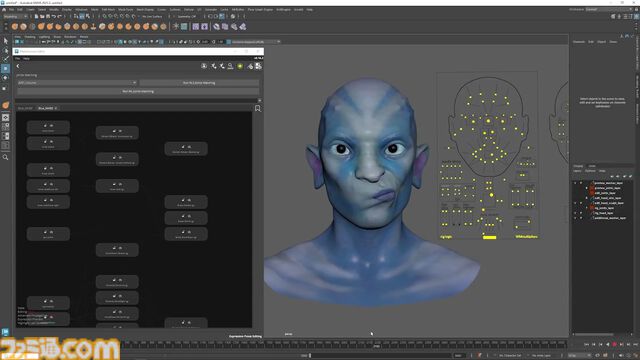640x360 pixels.
Task: Toggle playback P of rig_head_layer
Action: pyautogui.click(x=581, y=213)
